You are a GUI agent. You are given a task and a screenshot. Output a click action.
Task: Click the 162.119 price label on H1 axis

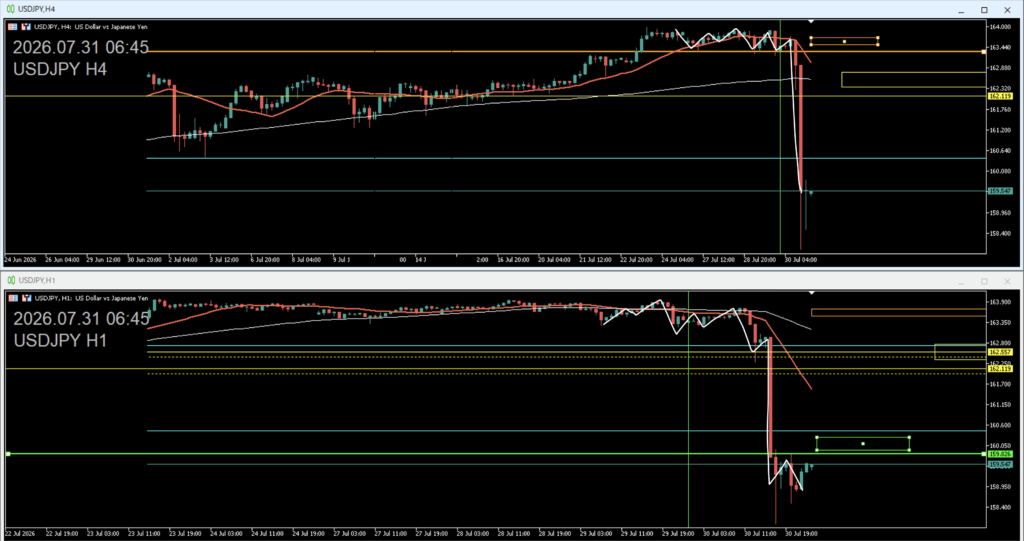(1000, 369)
